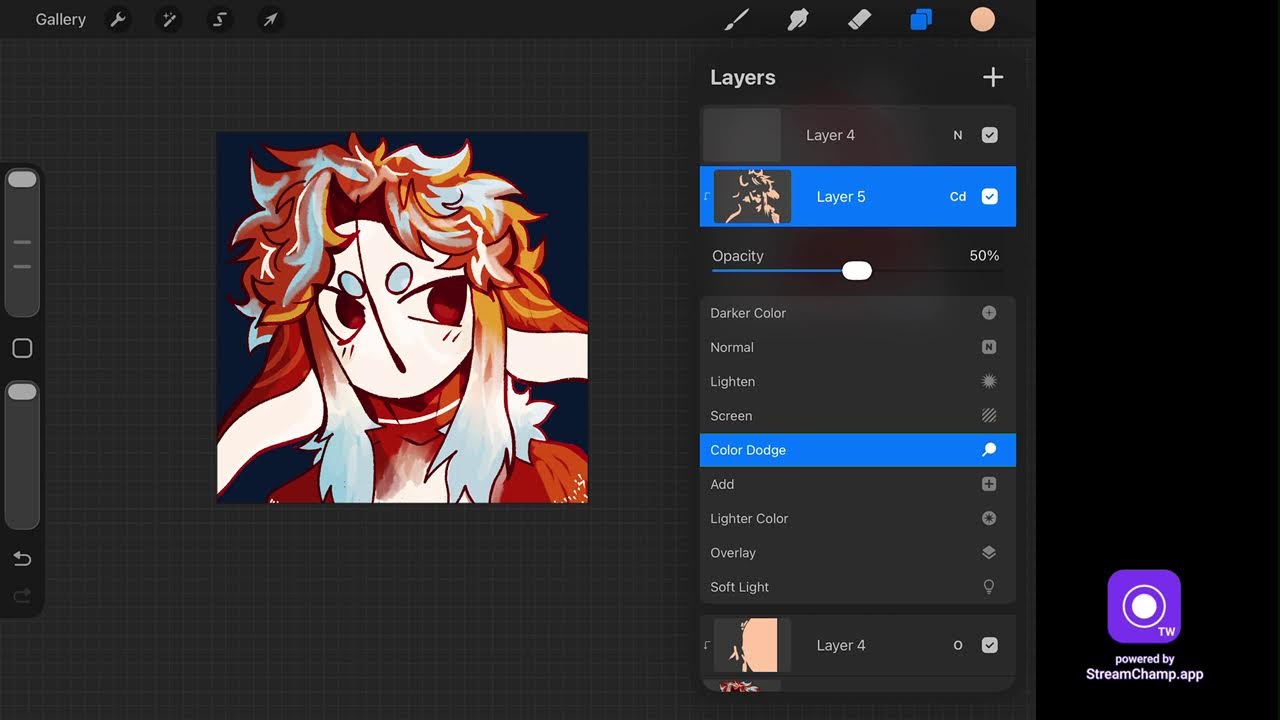Screen dimensions: 1280x720
Task: Move the layer Opacity slider knob
Action: (x=857, y=271)
